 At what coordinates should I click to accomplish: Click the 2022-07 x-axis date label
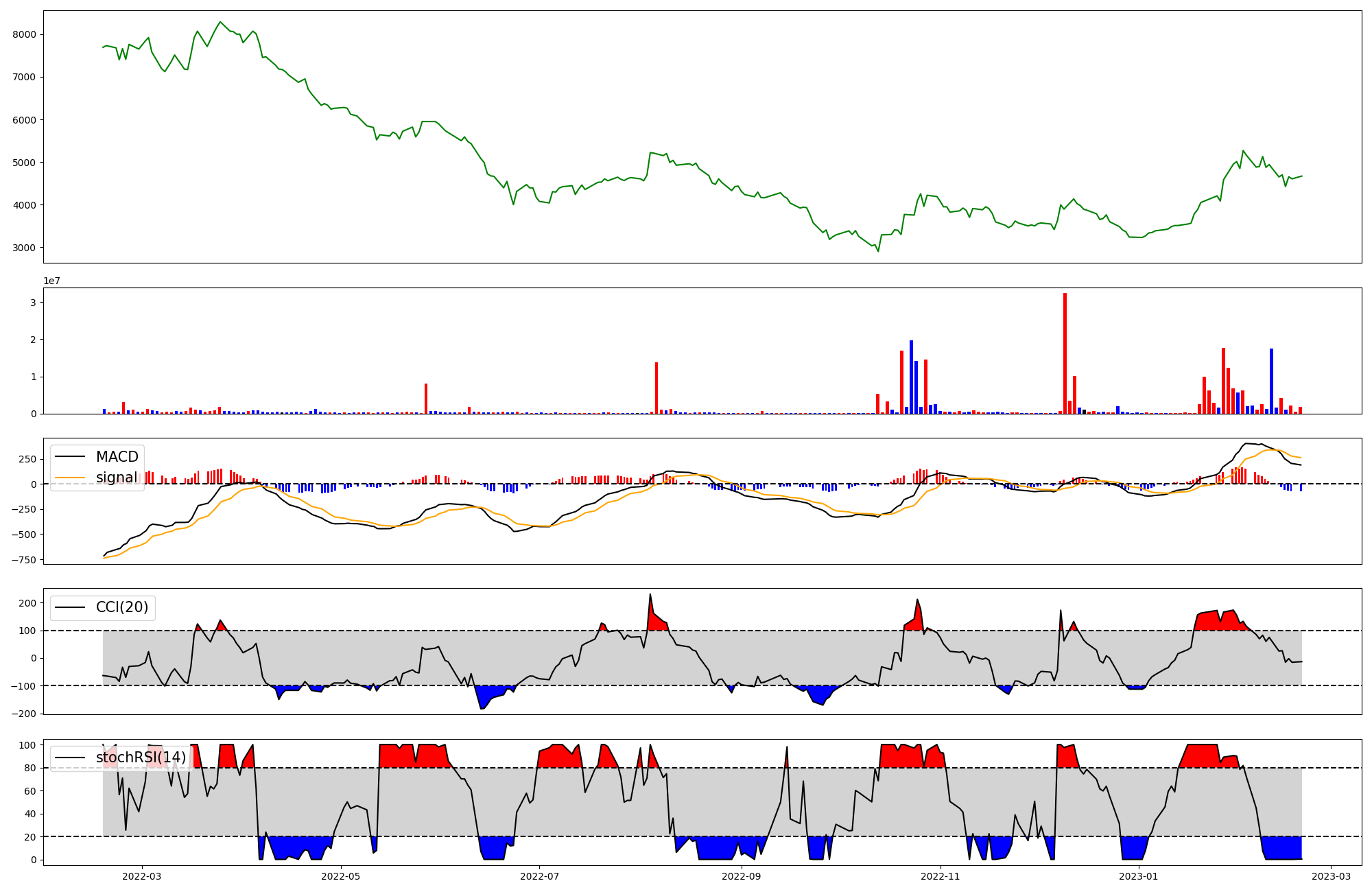pos(539,876)
